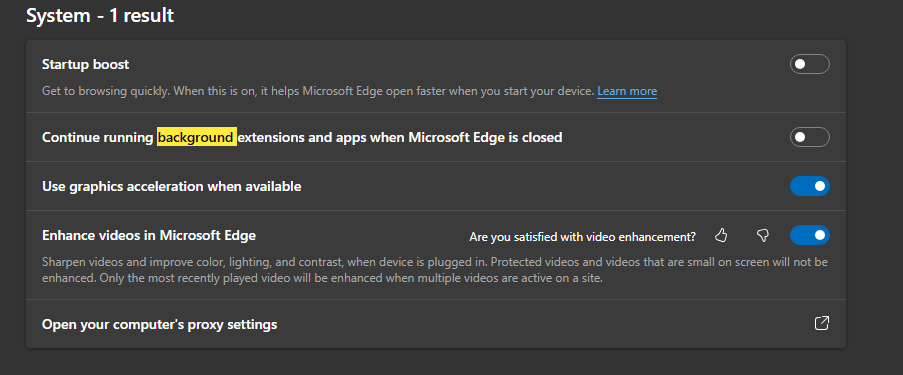The image size is (903, 375).
Task: Toggle Continue running background extensions switch
Action: click(809, 137)
